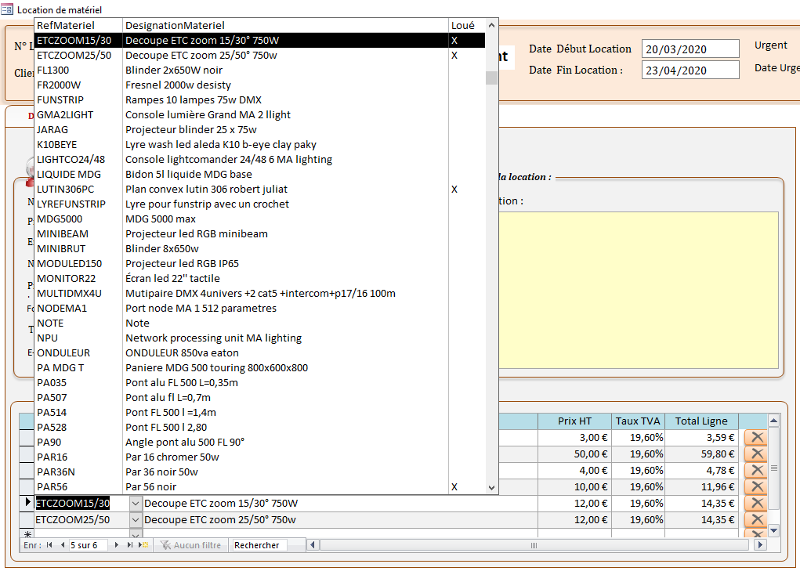
Task: Click the horizontal scrollbar thumb
Action: point(534,545)
